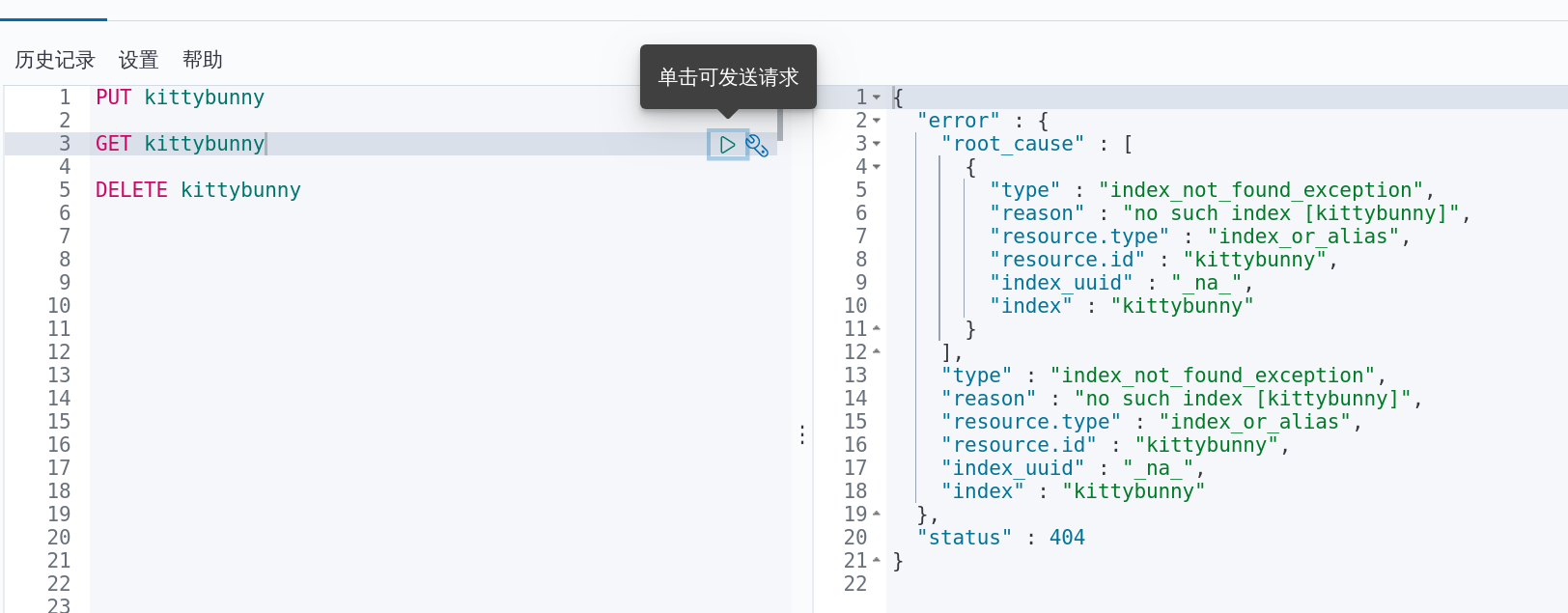
Task: Click the GET kittybunny request line
Action: (x=180, y=144)
